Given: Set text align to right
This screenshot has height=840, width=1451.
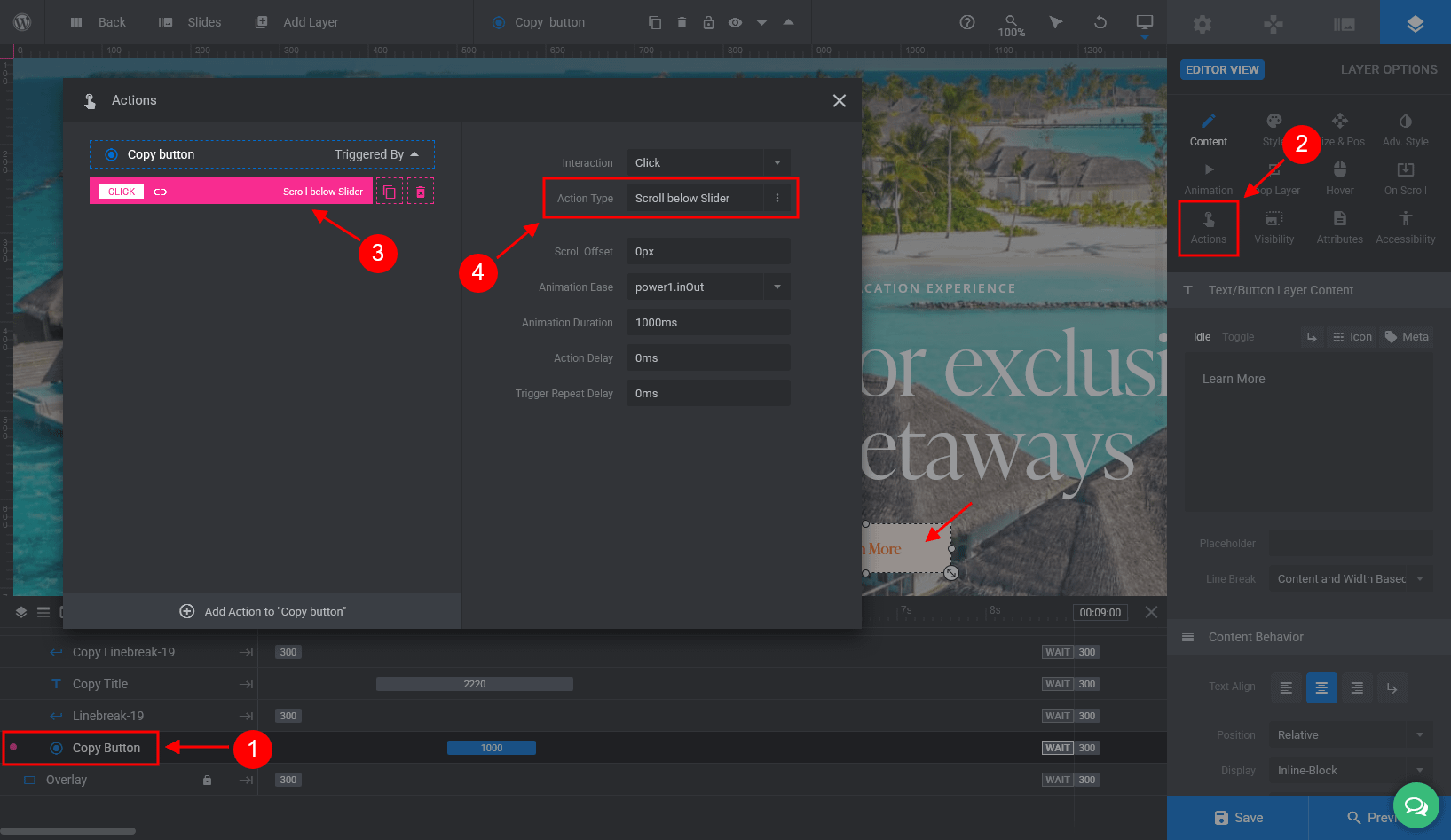Looking at the screenshot, I should pos(1357,688).
